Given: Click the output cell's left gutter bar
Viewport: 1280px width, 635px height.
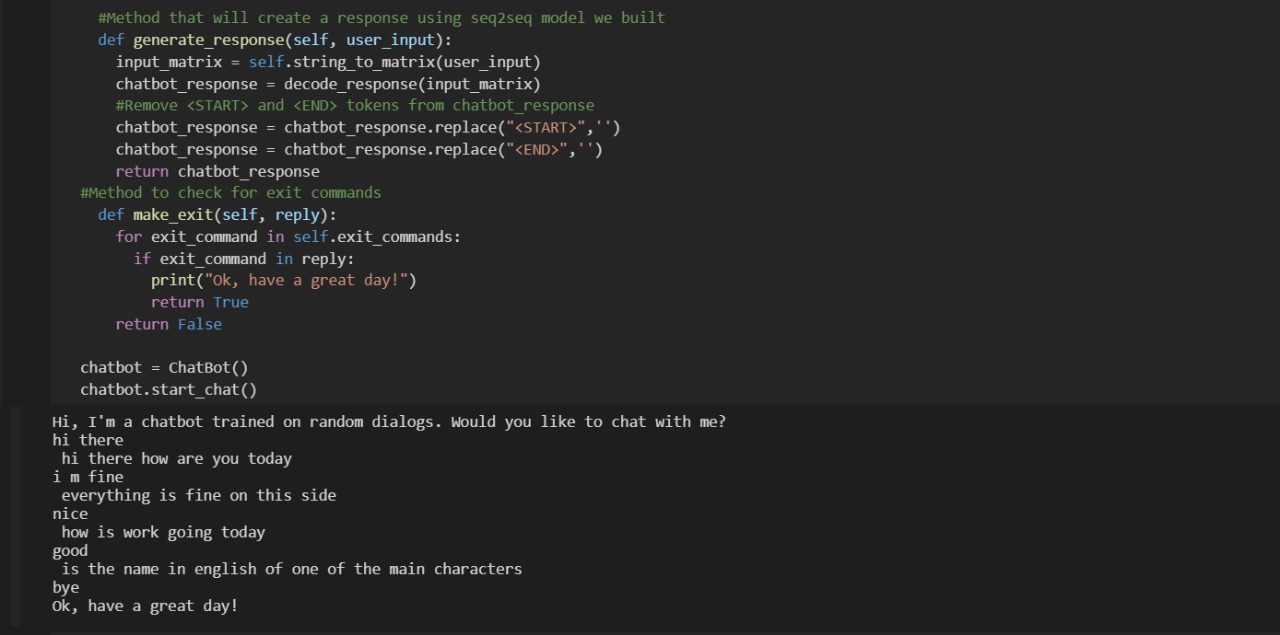Looking at the screenshot, I should point(15,518).
